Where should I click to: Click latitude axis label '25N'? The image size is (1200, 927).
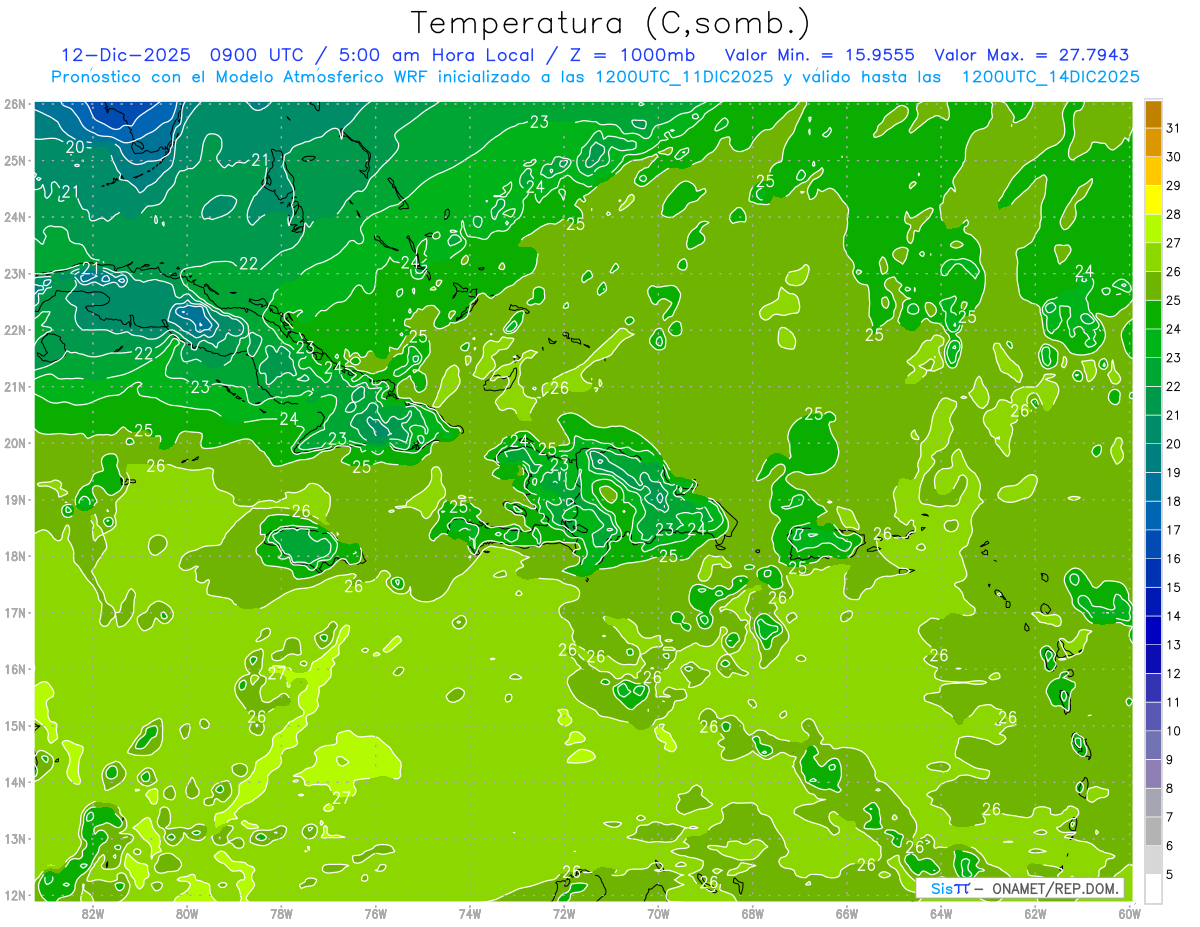14,161
